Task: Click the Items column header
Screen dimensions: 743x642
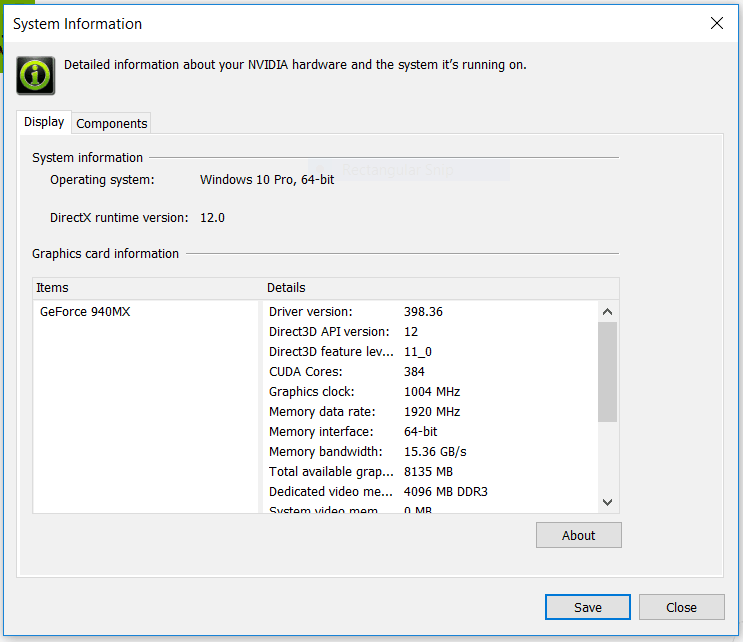Action: pos(146,288)
